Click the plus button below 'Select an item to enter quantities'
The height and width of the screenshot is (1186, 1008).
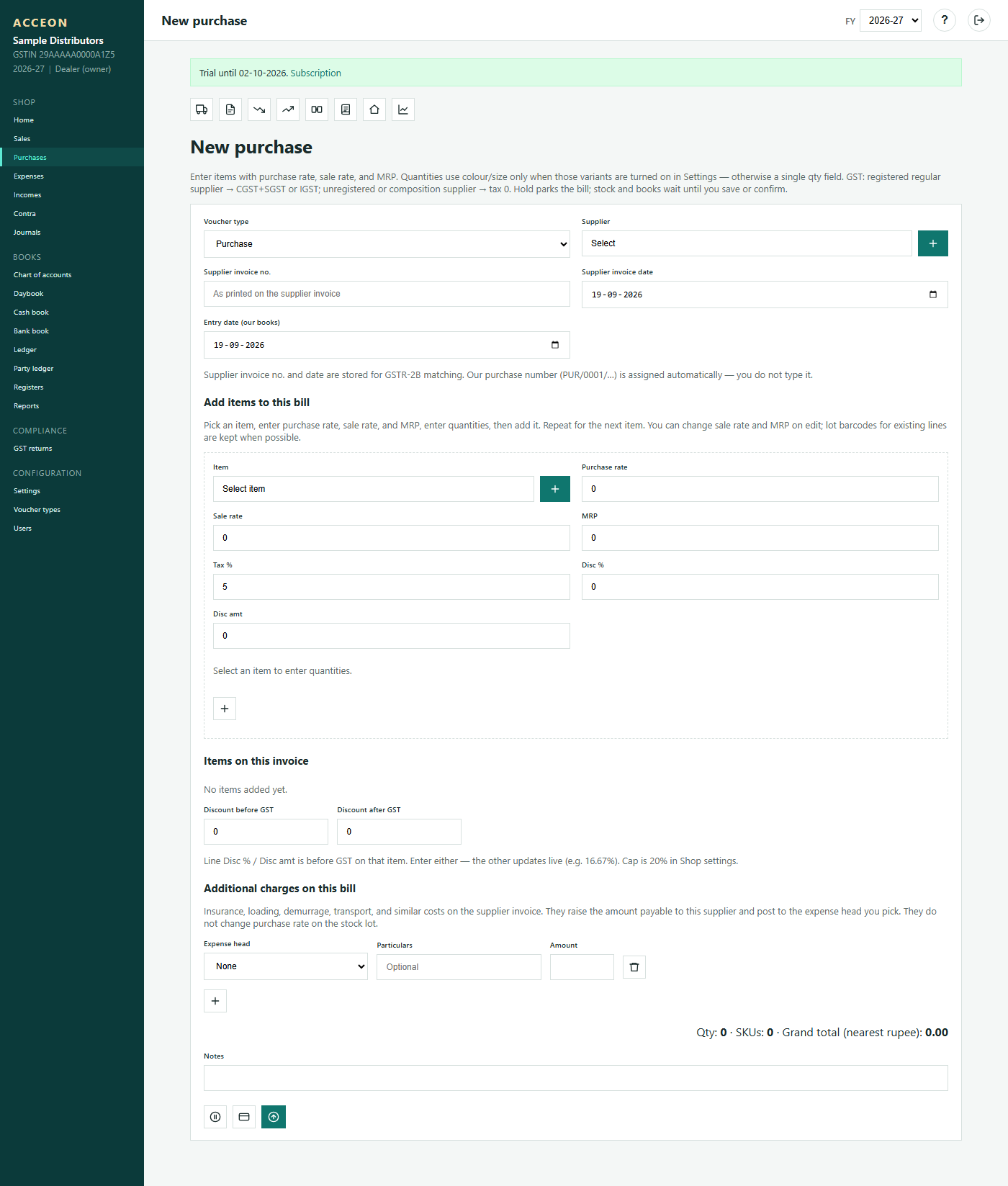225,709
